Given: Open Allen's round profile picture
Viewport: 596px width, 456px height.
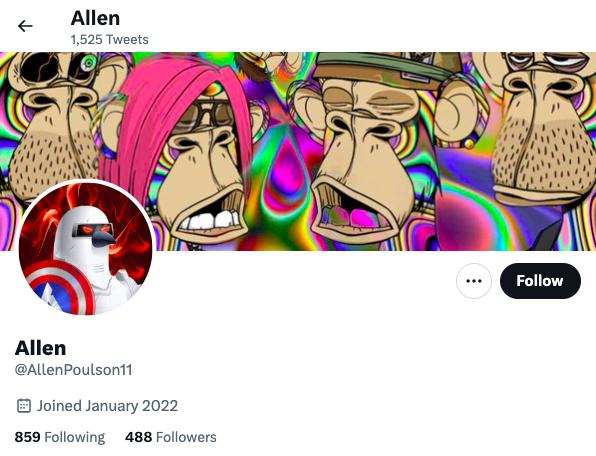Looking at the screenshot, I should pyautogui.click(x=86, y=249).
